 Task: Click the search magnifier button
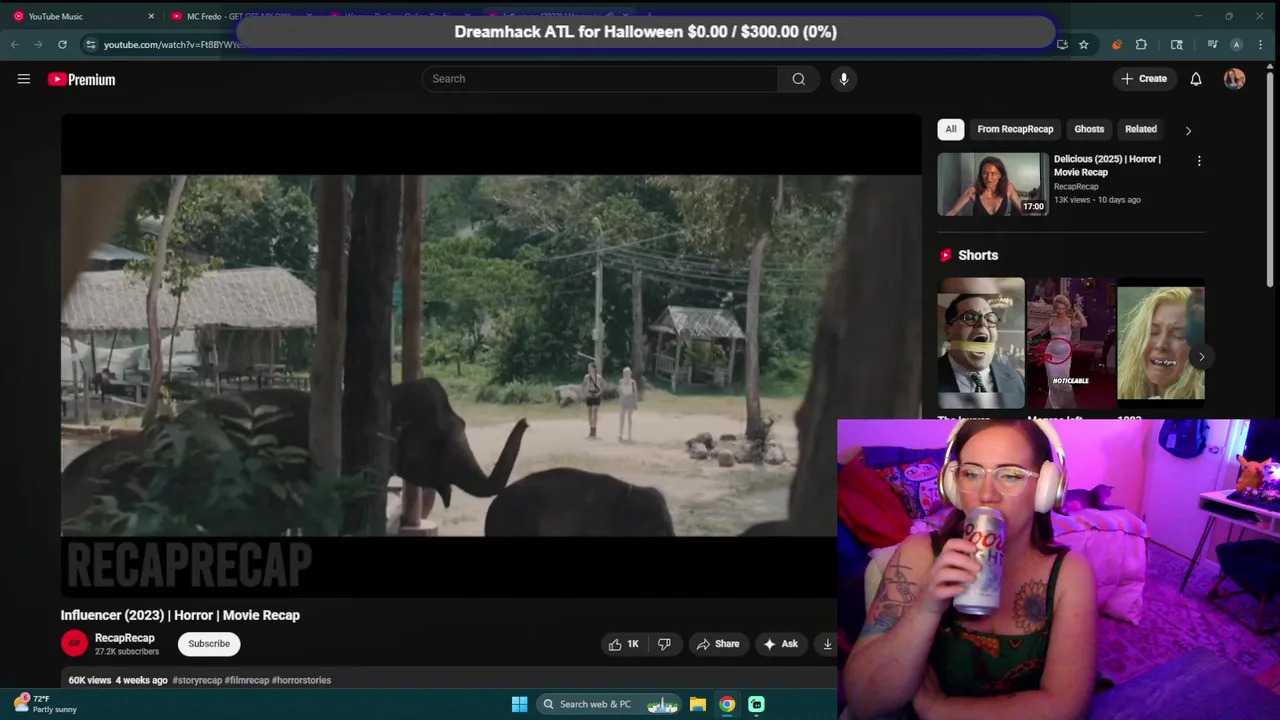point(798,79)
